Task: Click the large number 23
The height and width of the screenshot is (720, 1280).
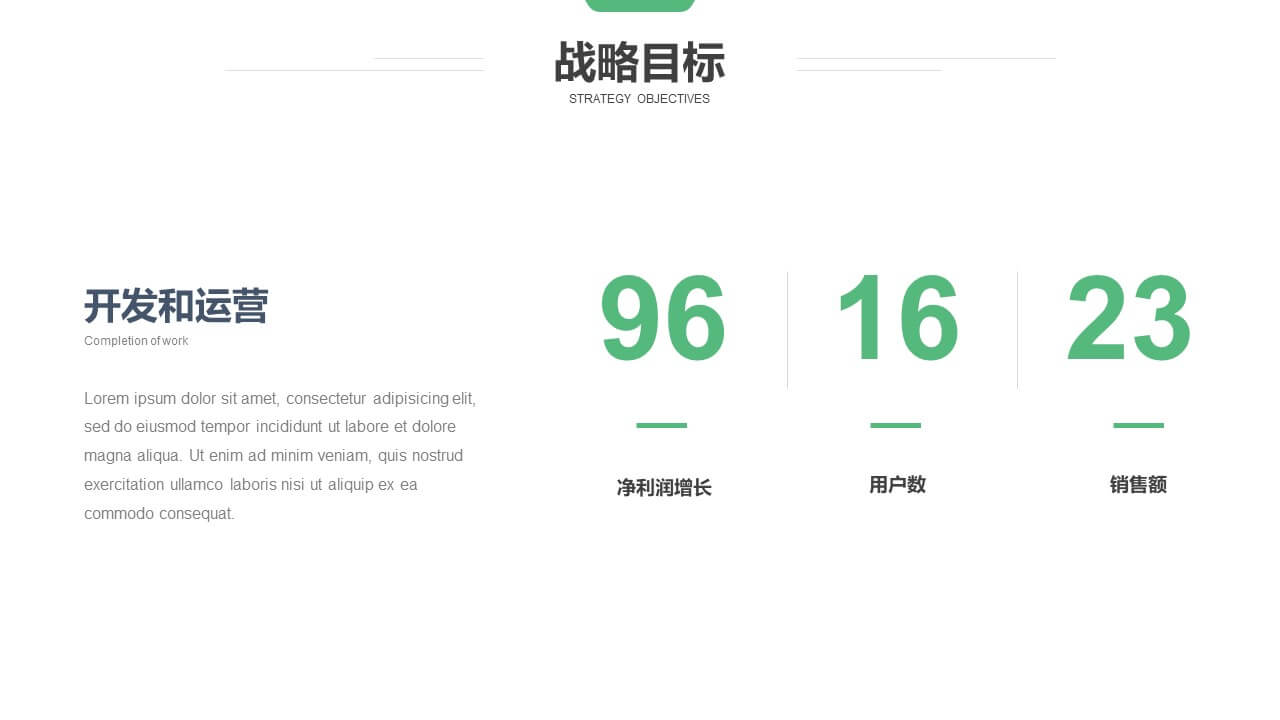Action: pyautogui.click(x=1128, y=320)
